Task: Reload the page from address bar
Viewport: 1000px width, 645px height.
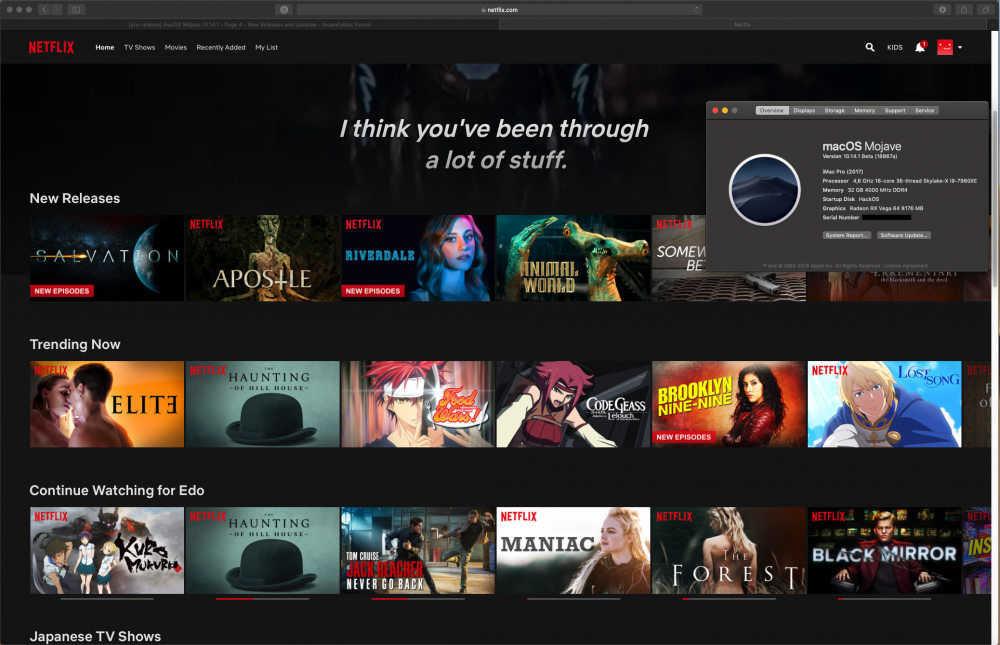Action: click(696, 10)
